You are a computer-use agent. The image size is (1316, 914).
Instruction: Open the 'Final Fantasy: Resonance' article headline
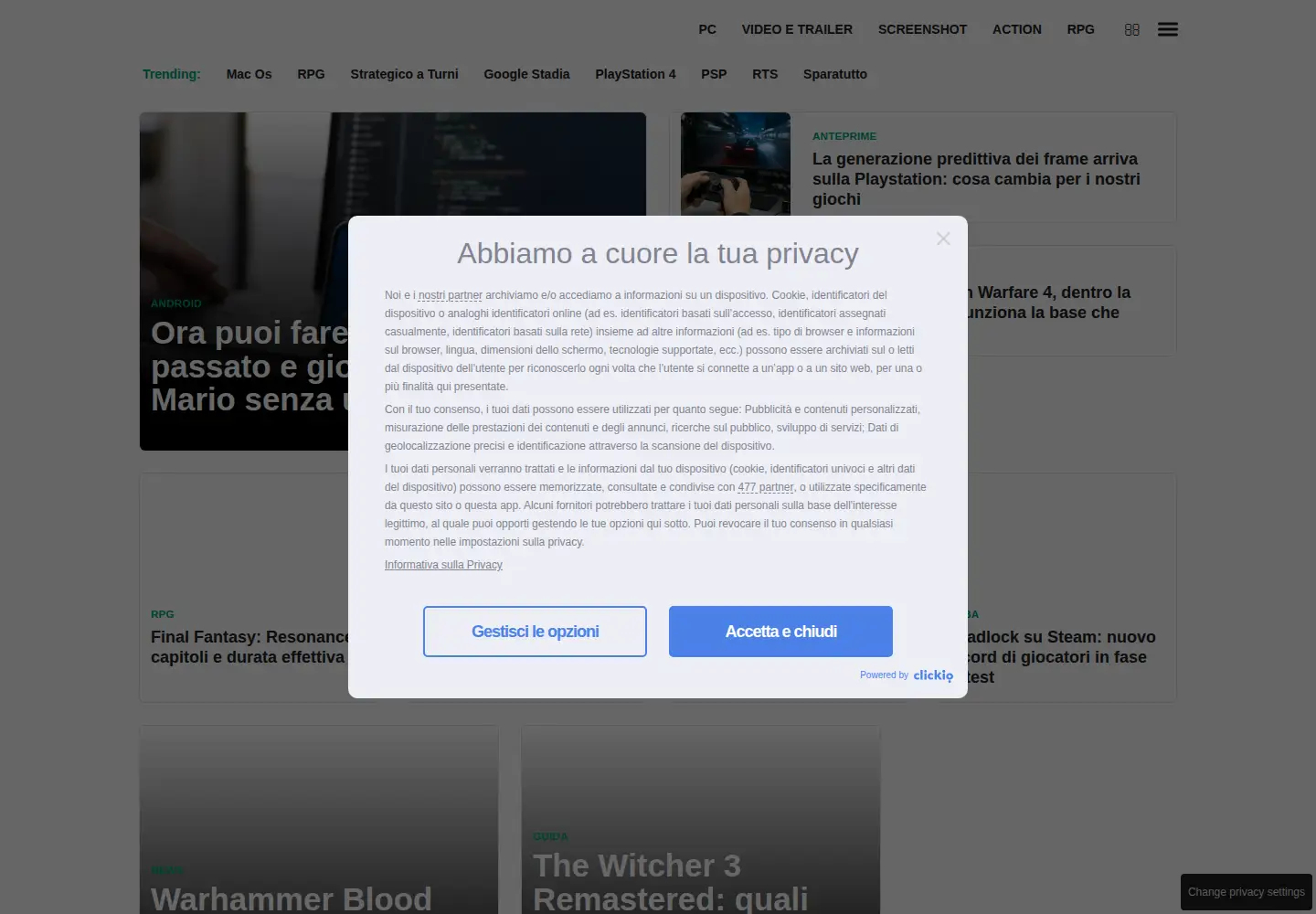tap(249, 647)
